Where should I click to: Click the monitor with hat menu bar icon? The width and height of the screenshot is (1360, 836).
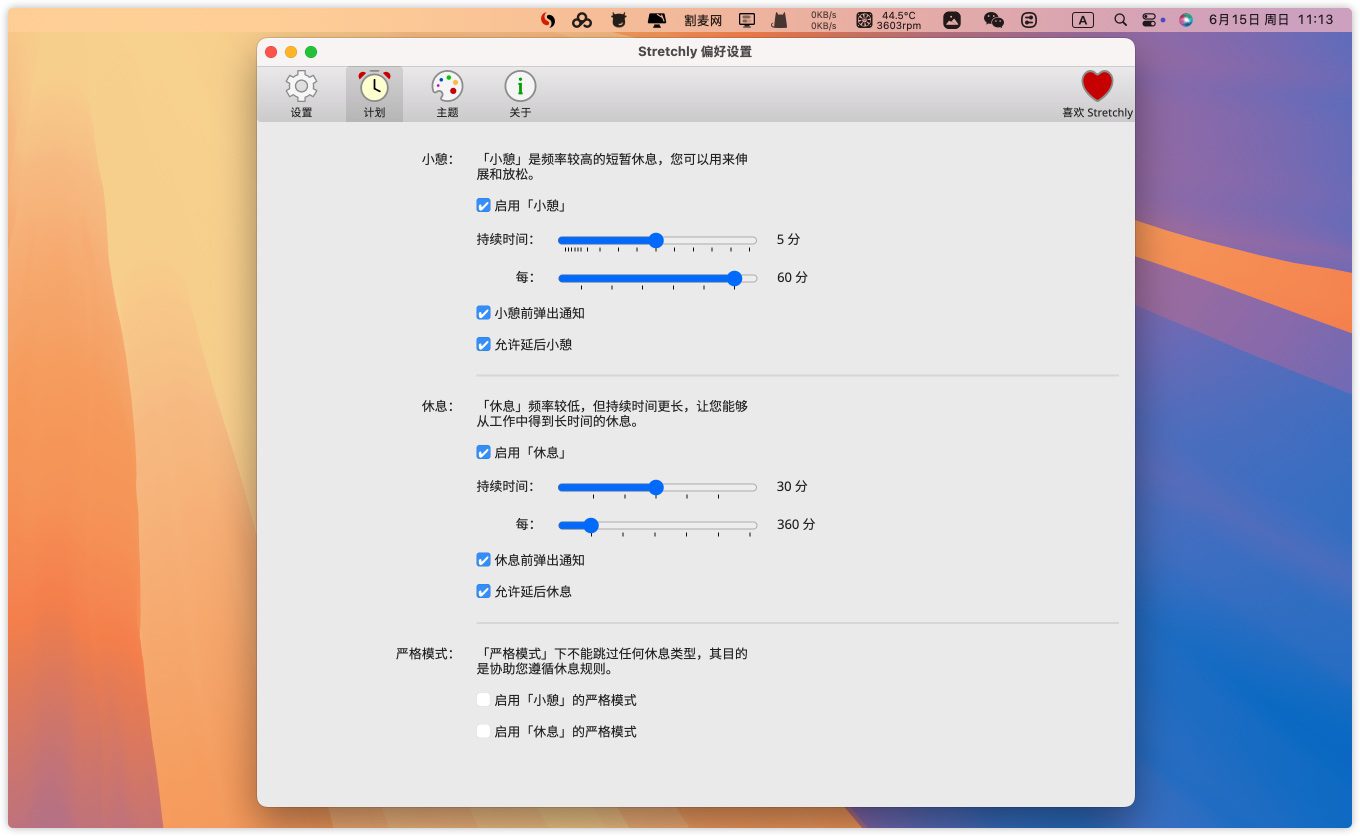(657, 20)
